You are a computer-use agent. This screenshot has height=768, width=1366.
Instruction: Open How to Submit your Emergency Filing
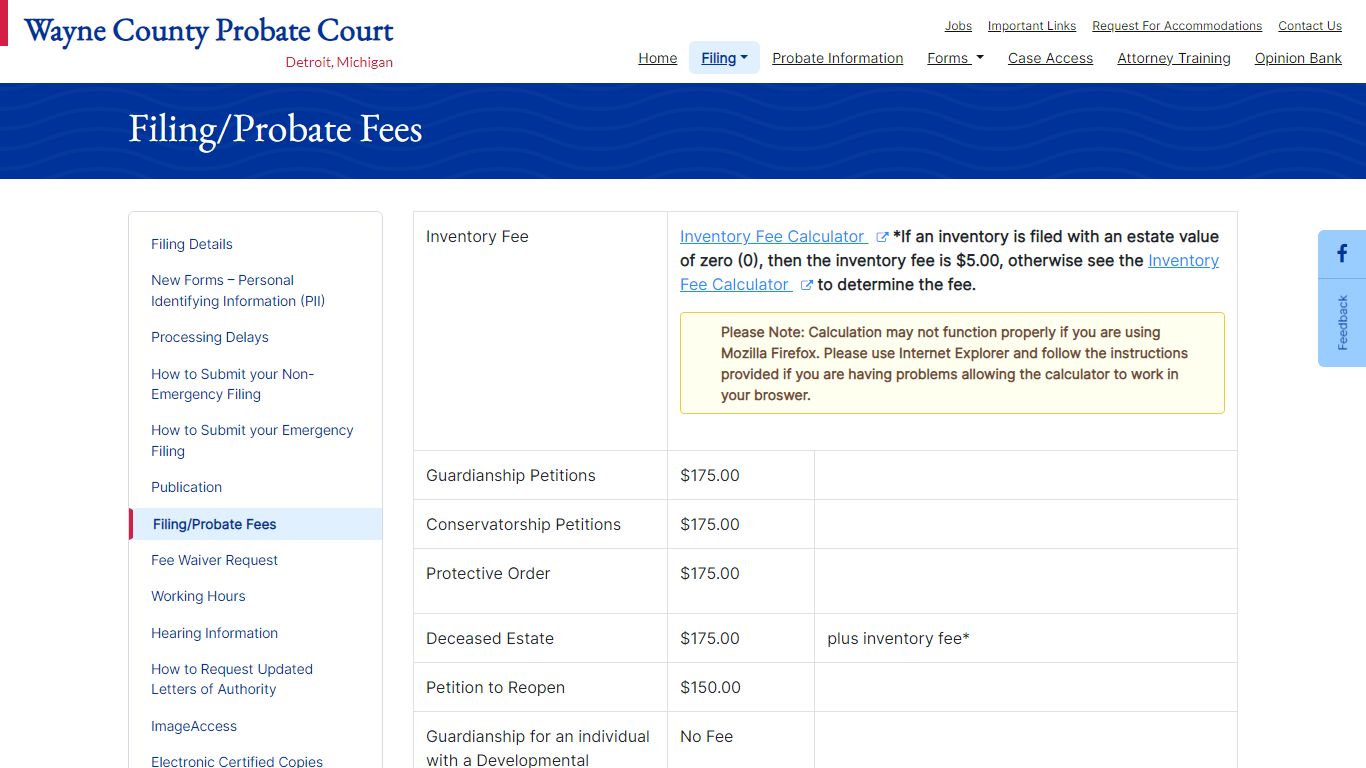252,441
